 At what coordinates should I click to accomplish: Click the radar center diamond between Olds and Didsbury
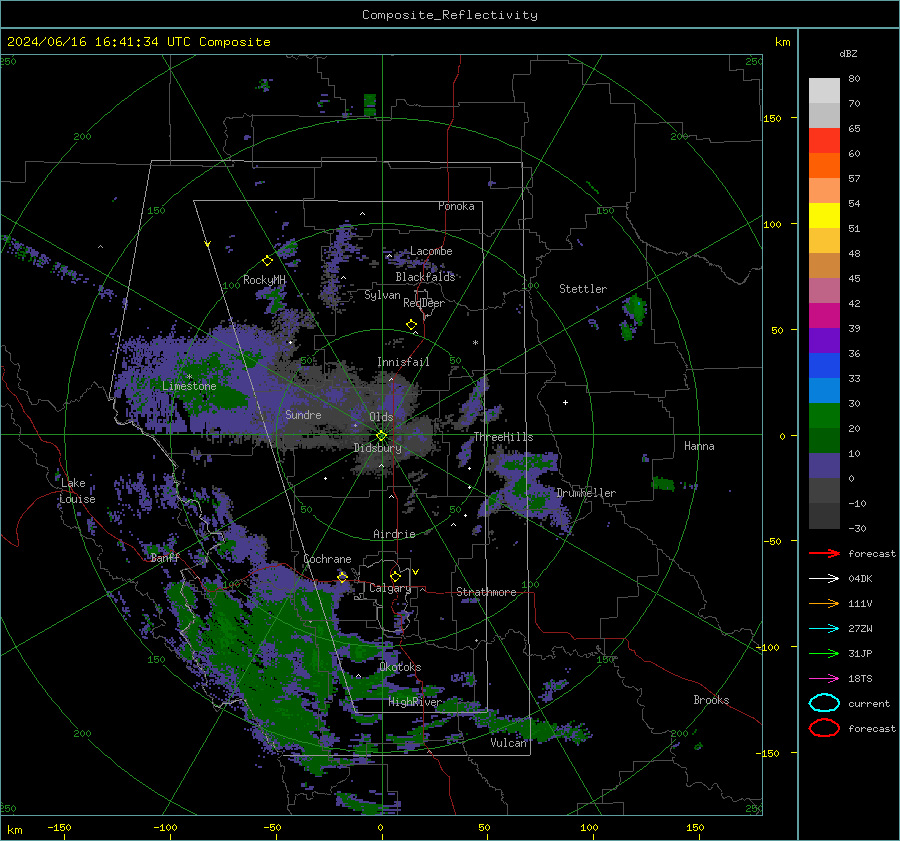pos(381,436)
